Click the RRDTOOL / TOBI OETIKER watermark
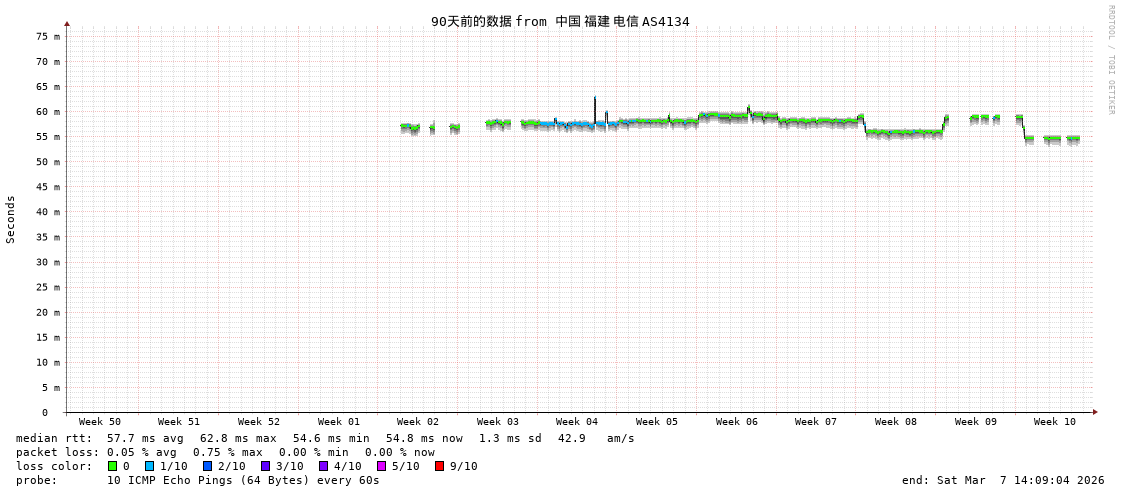The width and height of the screenshot is (1121, 494). [x=1110, y=60]
